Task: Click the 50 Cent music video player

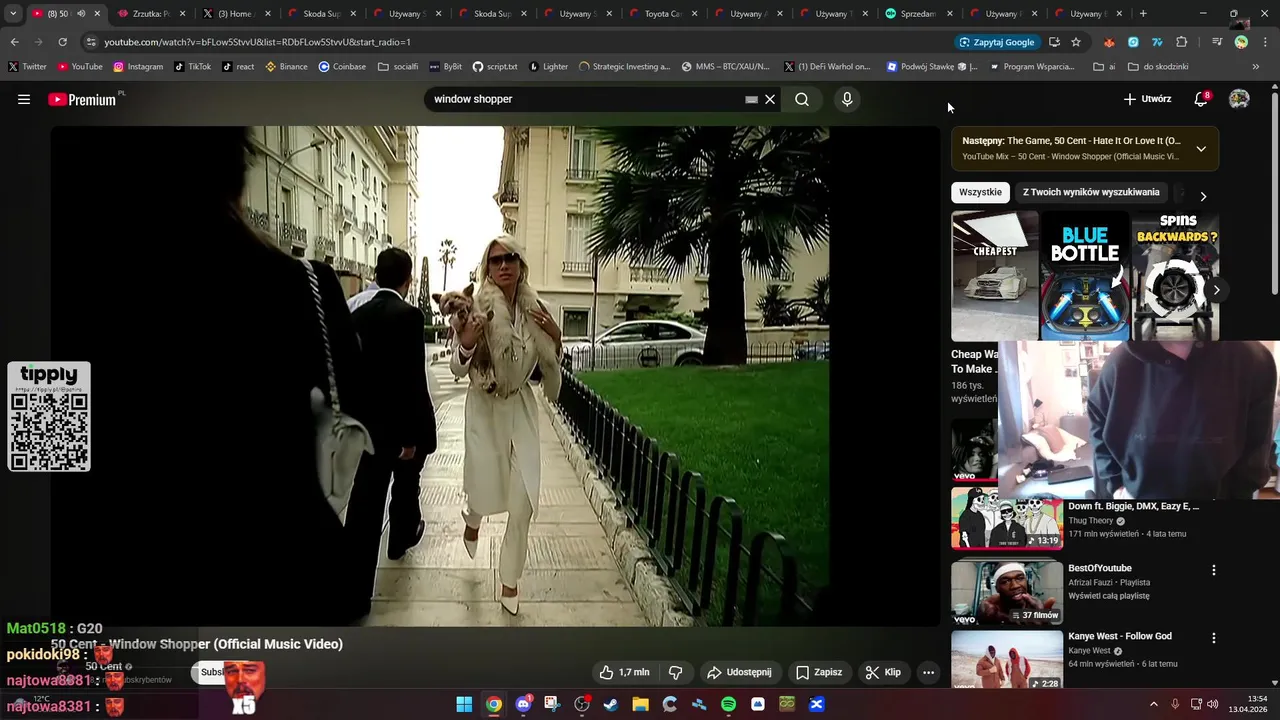Action: pos(496,376)
